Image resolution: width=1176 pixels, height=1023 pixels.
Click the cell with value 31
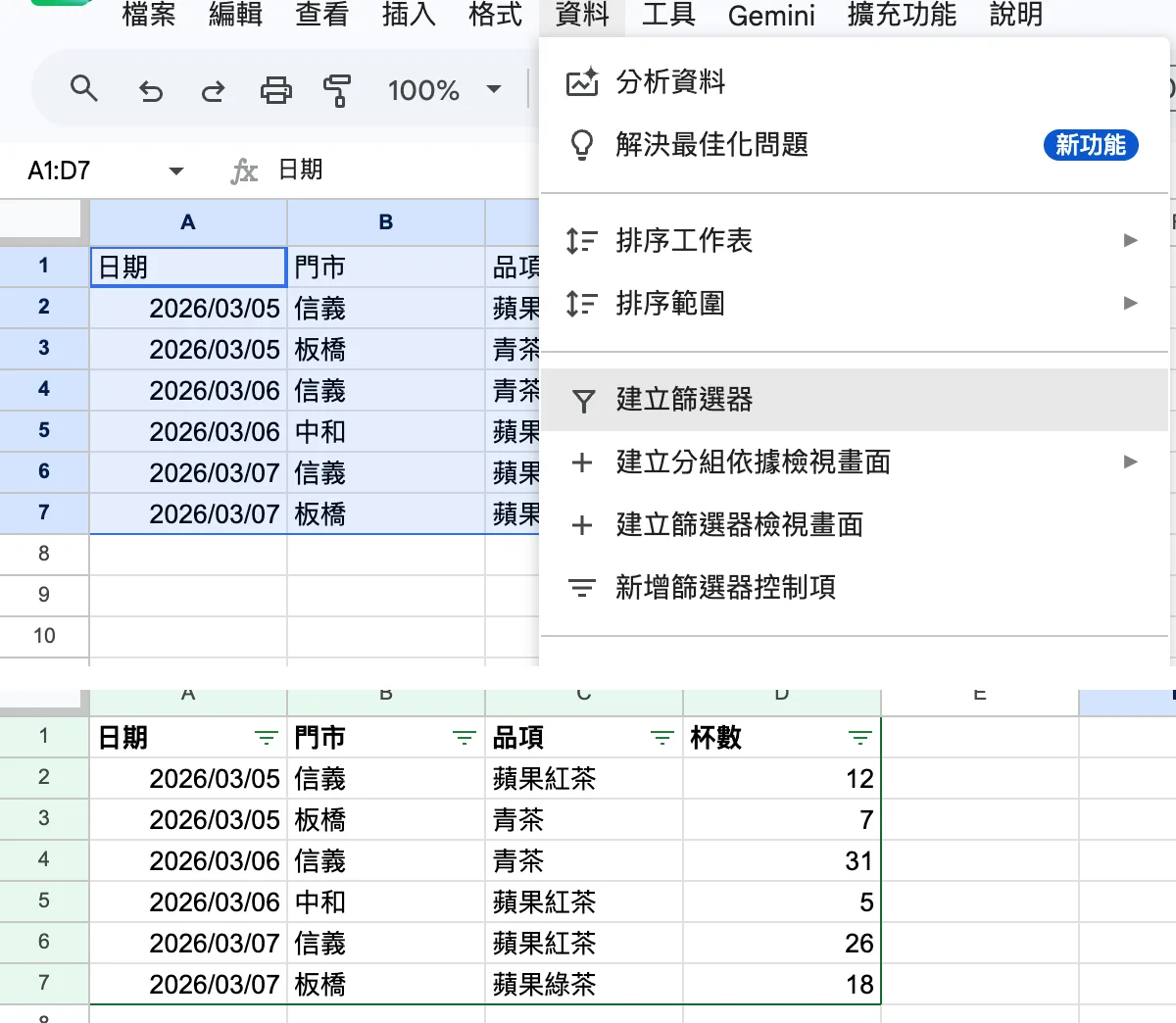782,860
